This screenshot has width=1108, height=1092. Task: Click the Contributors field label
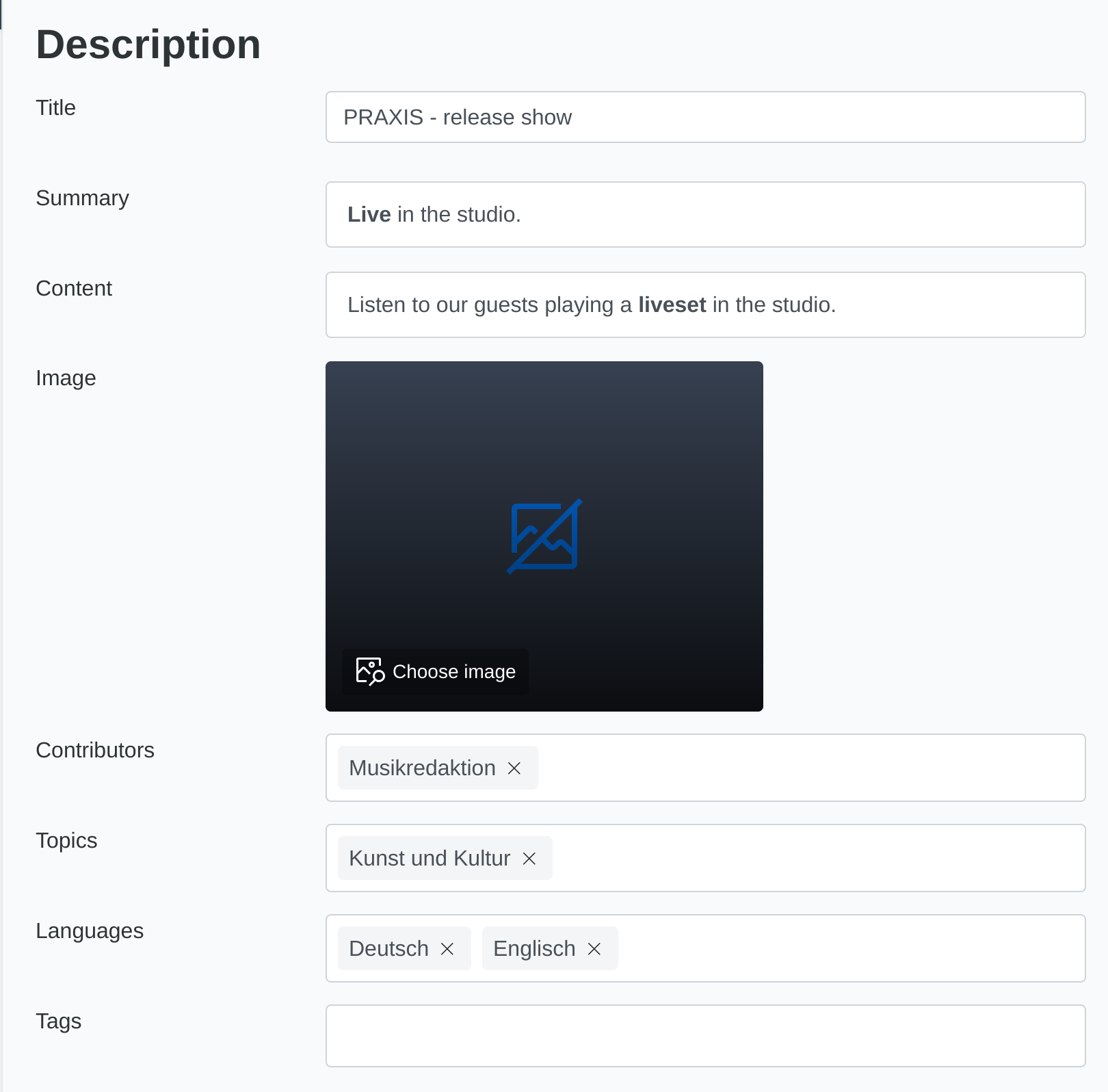(95, 750)
